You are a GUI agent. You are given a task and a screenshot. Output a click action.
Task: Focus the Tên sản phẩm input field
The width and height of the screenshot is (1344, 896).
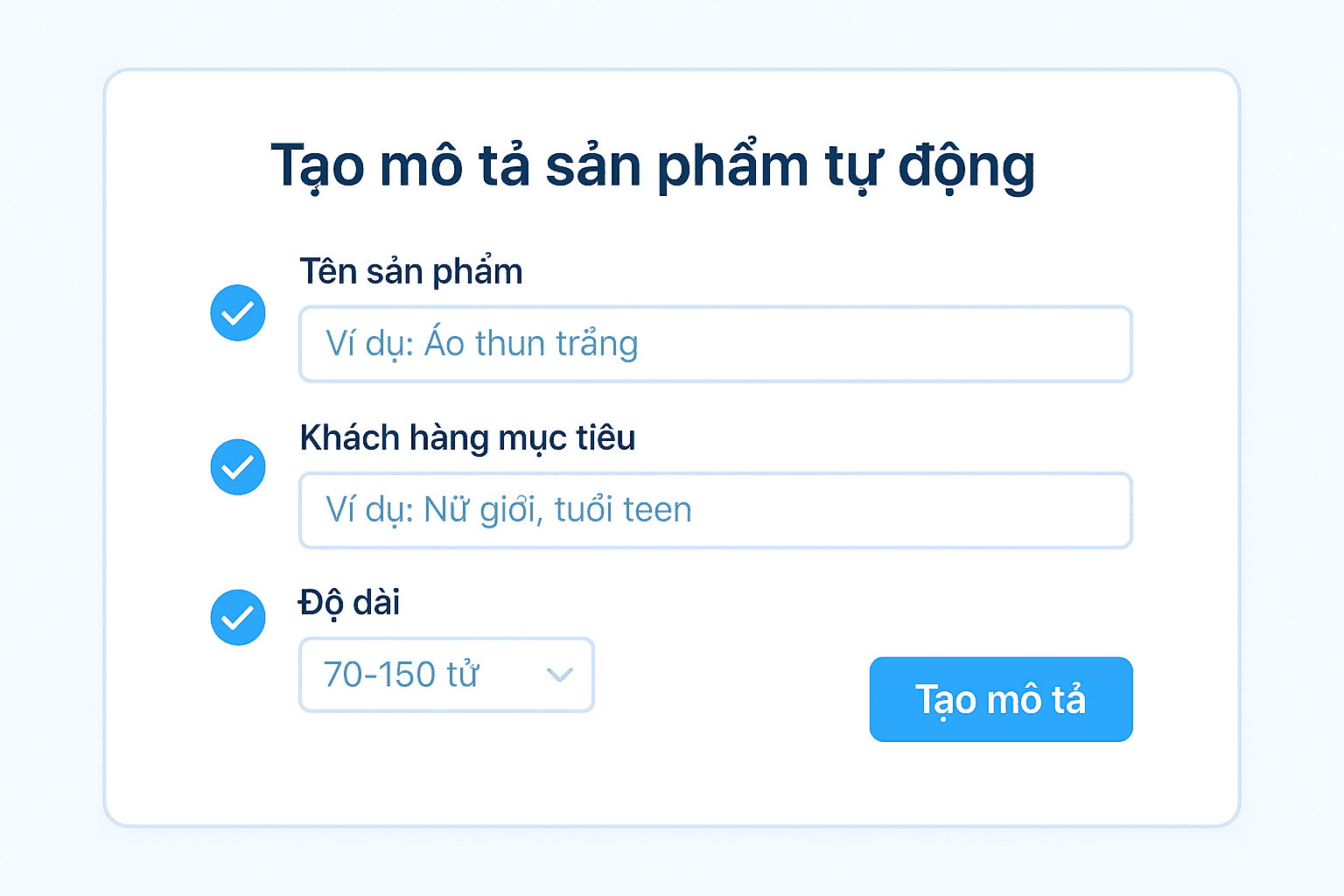tap(715, 344)
